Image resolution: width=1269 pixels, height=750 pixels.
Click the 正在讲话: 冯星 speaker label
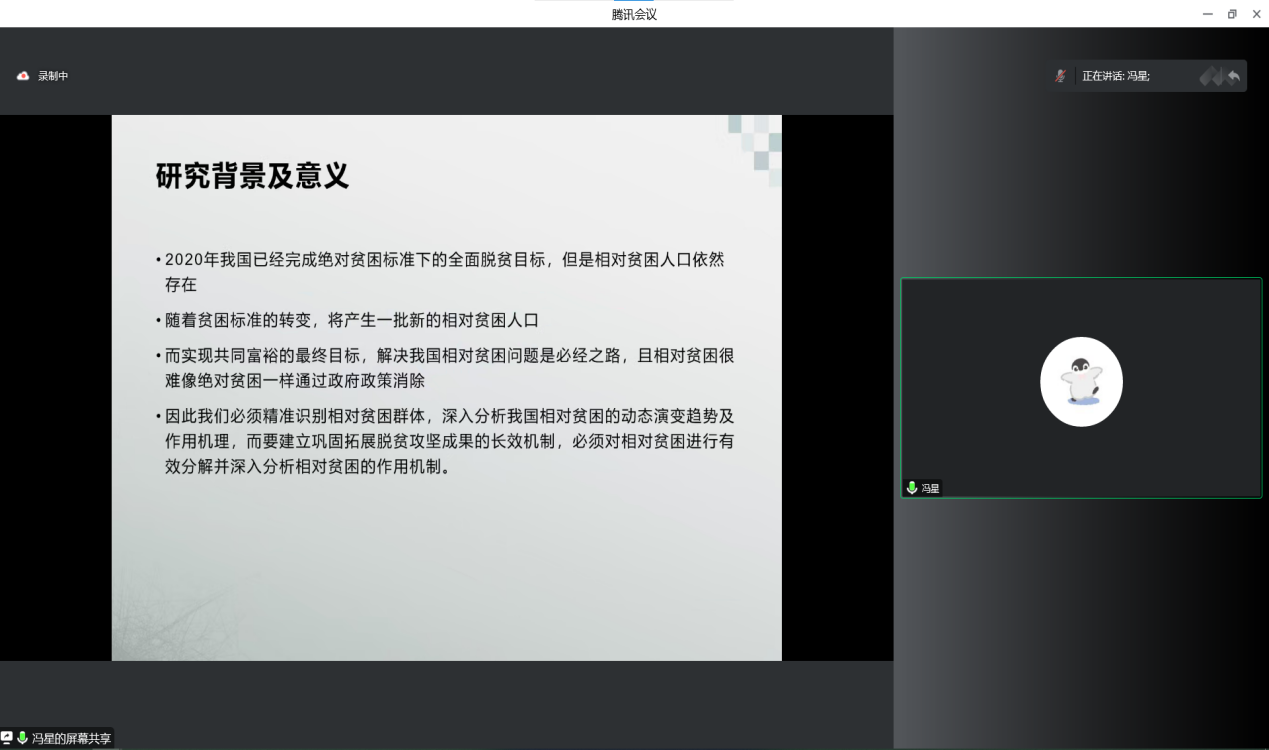click(1116, 76)
